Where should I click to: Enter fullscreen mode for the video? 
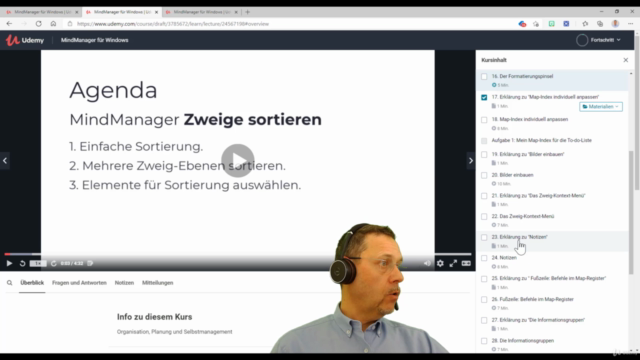point(453,263)
